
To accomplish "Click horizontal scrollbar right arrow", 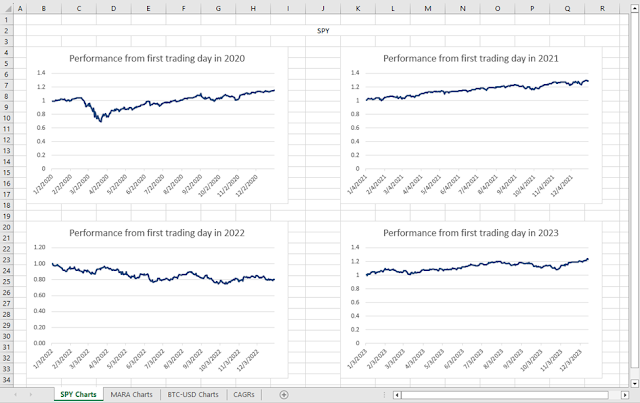I will click(x=624, y=395).
